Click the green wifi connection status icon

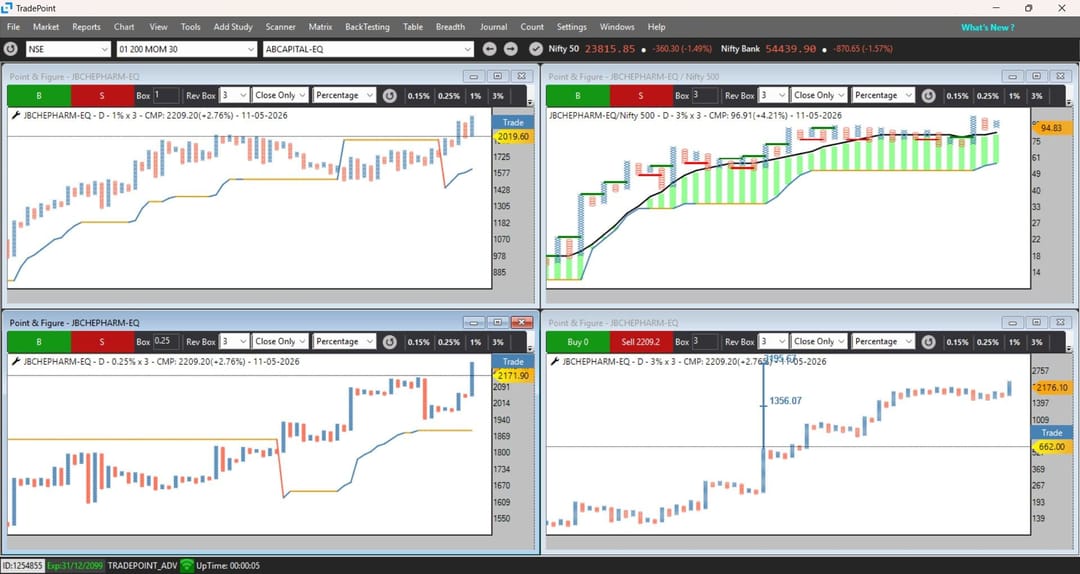point(187,566)
